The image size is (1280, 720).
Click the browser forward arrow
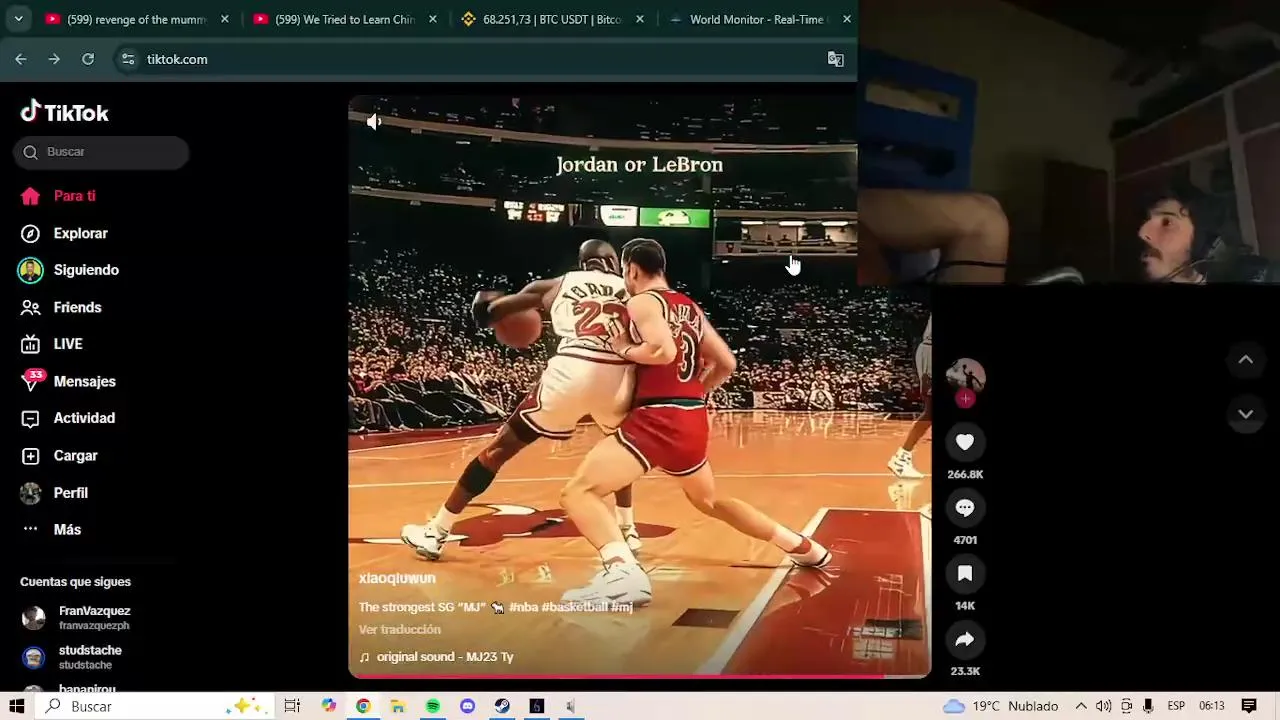54,59
